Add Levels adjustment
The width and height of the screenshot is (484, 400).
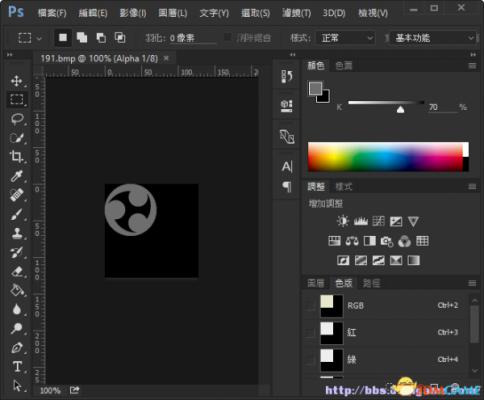(x=361, y=221)
